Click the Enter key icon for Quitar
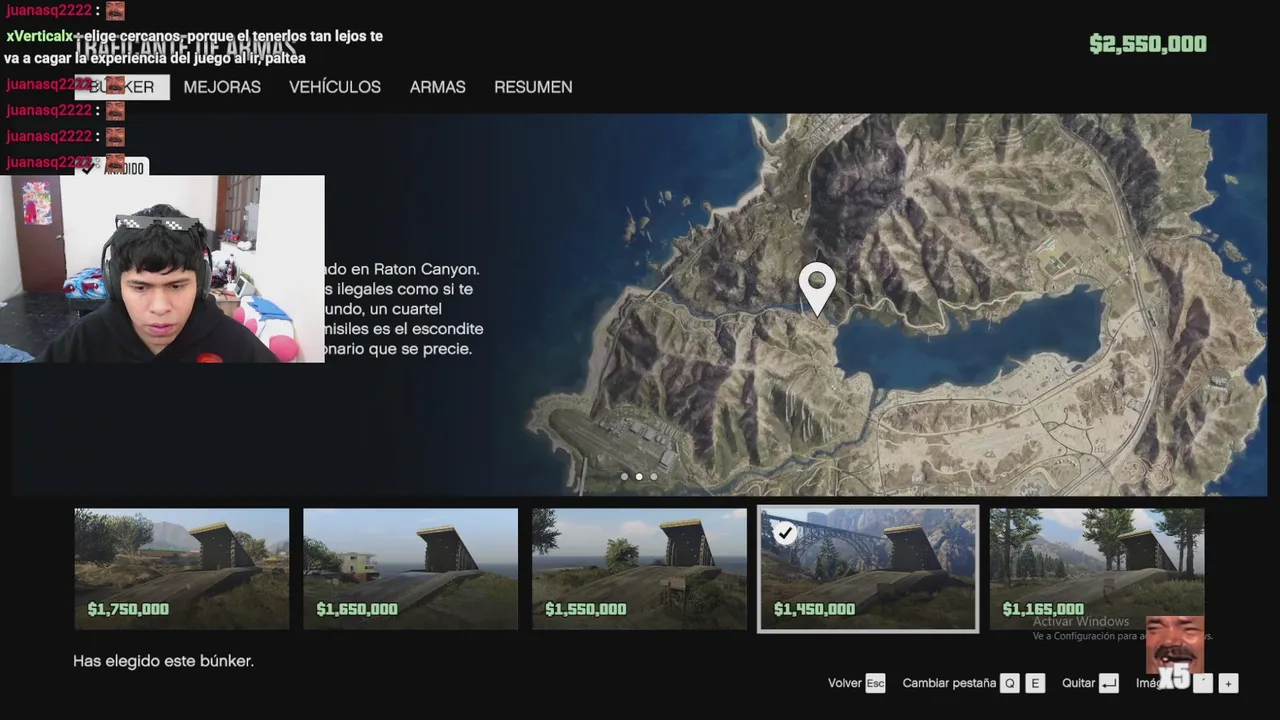 pyautogui.click(x=1108, y=683)
